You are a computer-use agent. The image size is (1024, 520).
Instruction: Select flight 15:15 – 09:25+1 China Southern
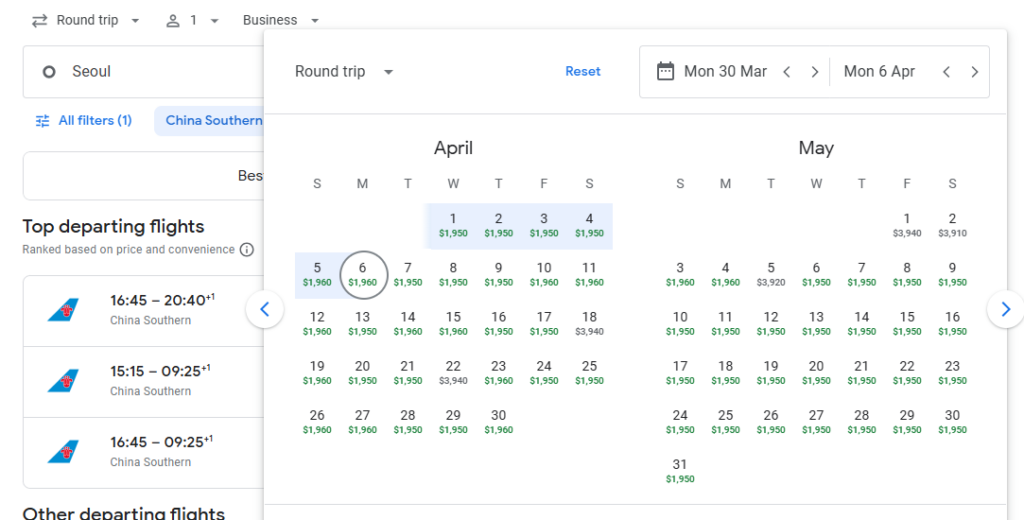pos(144,382)
